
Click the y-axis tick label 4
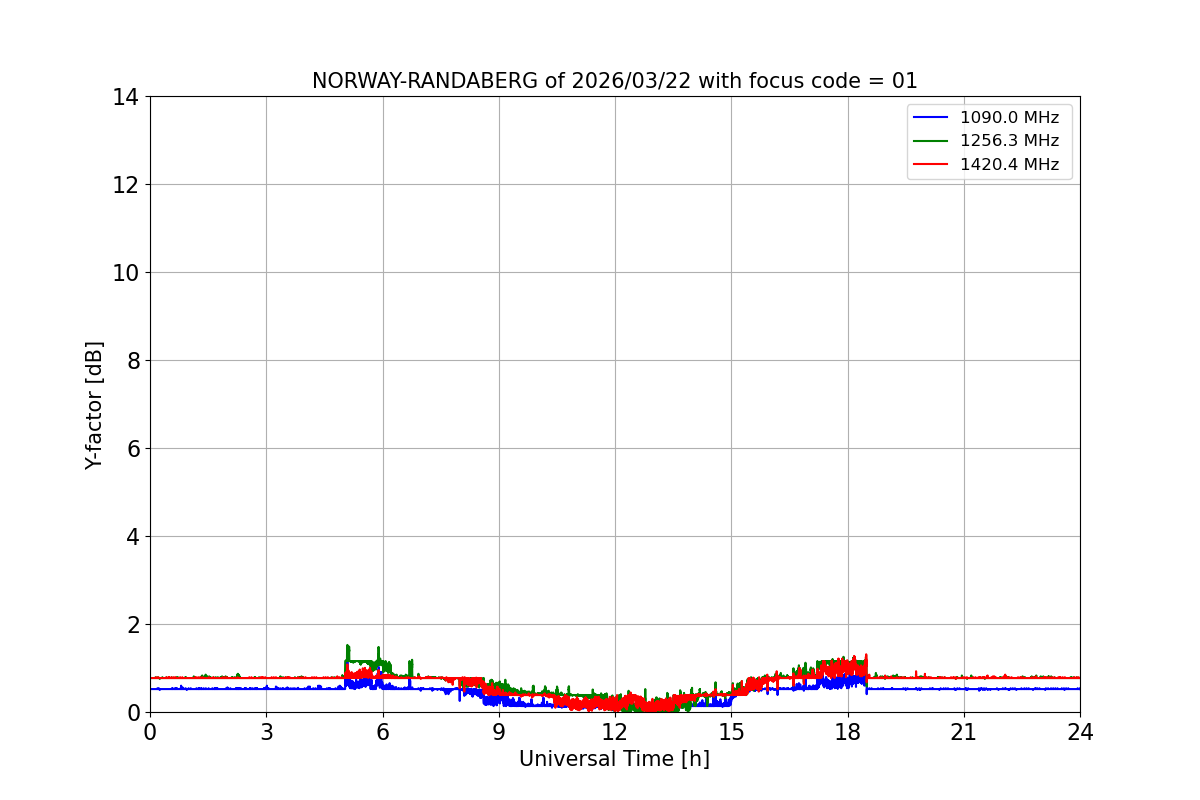click(x=132, y=537)
